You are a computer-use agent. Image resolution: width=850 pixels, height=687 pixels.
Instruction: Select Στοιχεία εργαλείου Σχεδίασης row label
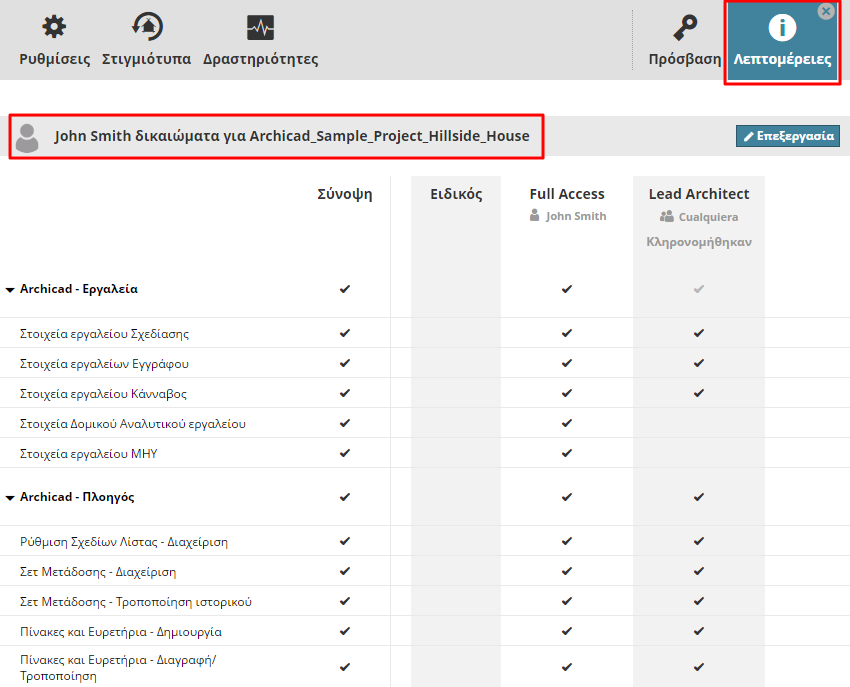click(x=104, y=334)
